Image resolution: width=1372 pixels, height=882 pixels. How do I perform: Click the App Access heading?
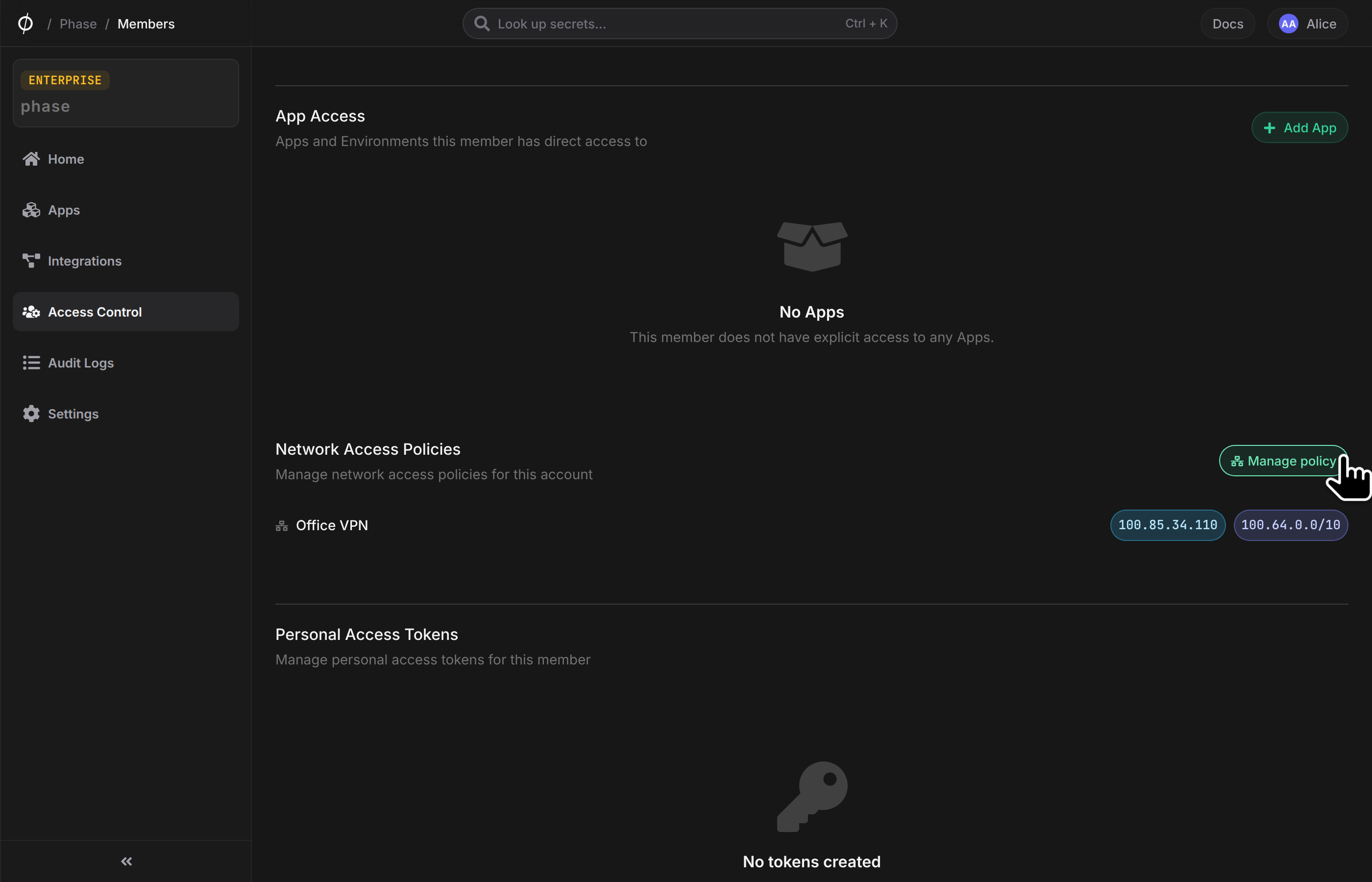320,116
